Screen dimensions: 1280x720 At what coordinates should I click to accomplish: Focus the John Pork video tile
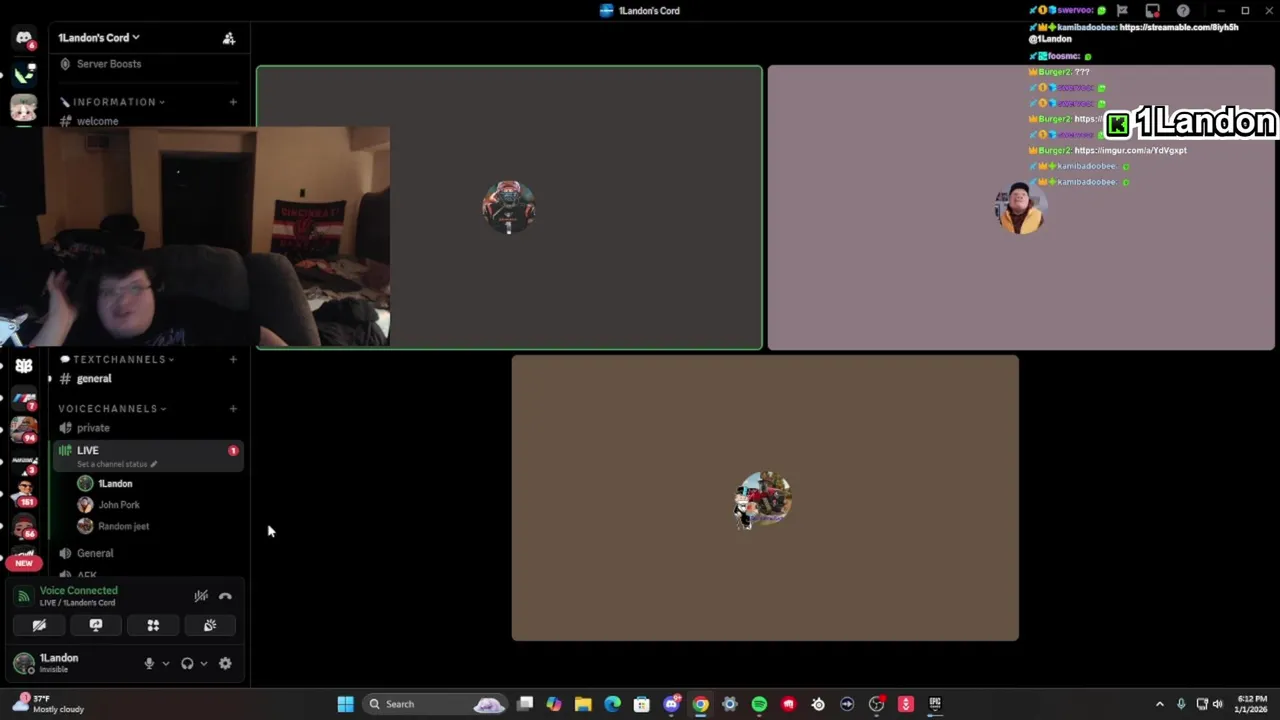coord(1021,208)
